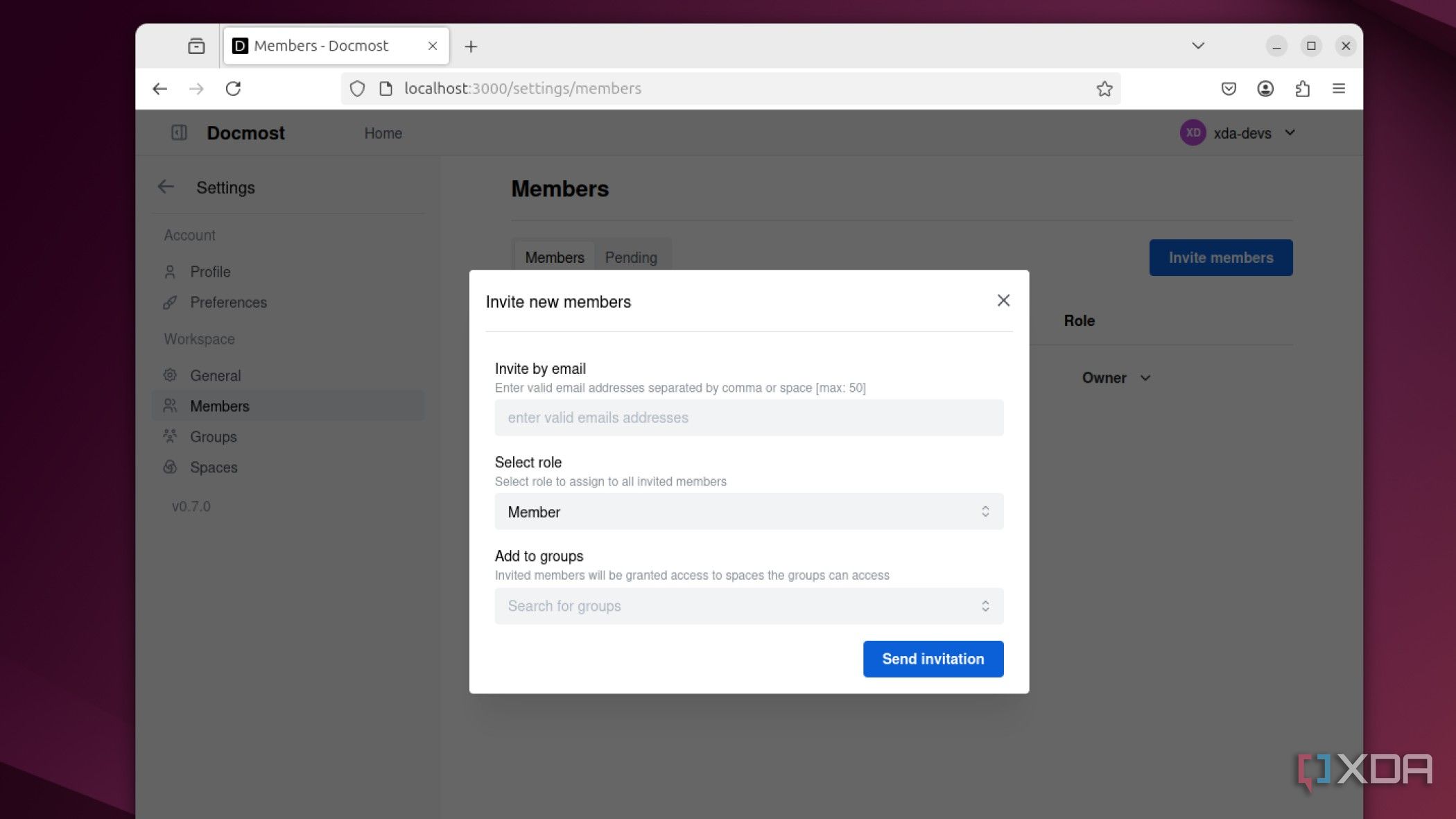Screen dimensions: 1456x819
Task: Close the Members - Docmost tab
Action: (432, 46)
